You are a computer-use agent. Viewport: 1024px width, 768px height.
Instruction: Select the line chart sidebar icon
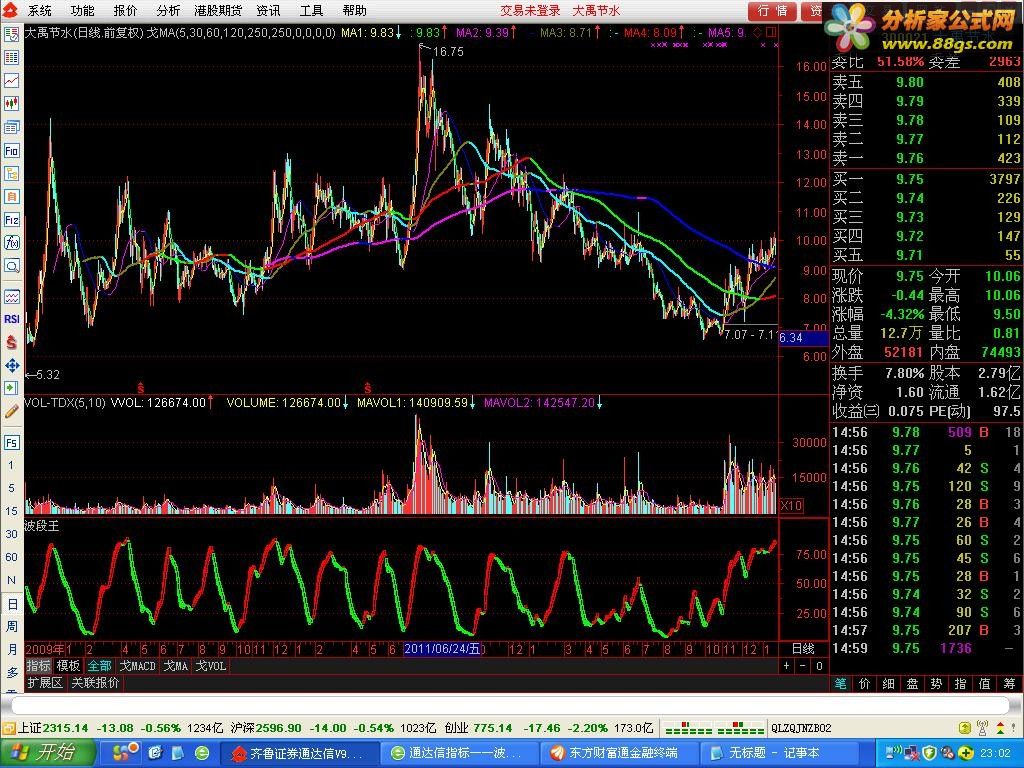pos(12,81)
